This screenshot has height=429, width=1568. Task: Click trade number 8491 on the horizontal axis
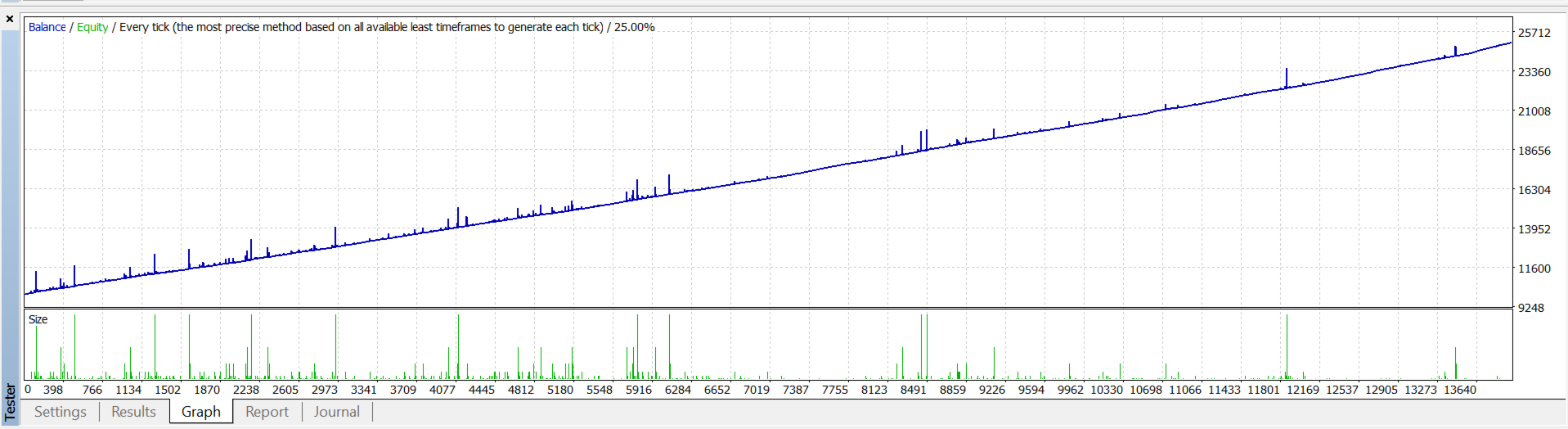[x=914, y=390]
